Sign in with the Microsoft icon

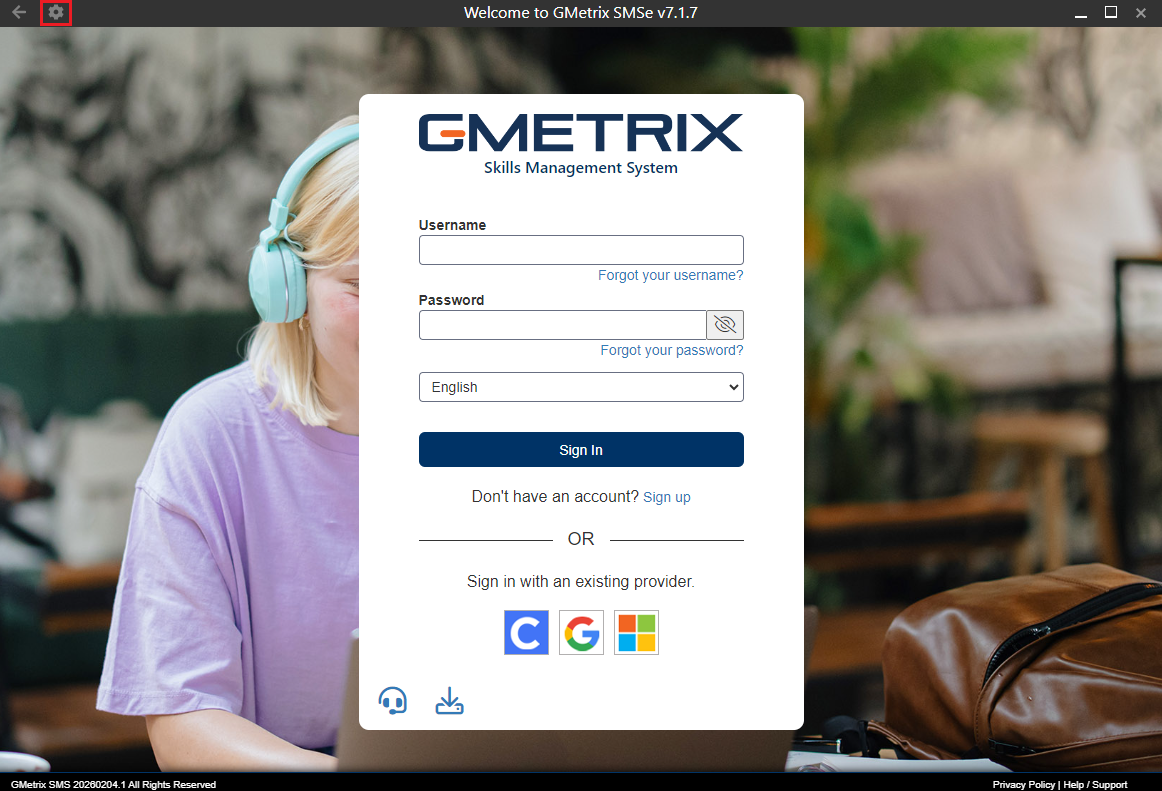pos(637,632)
